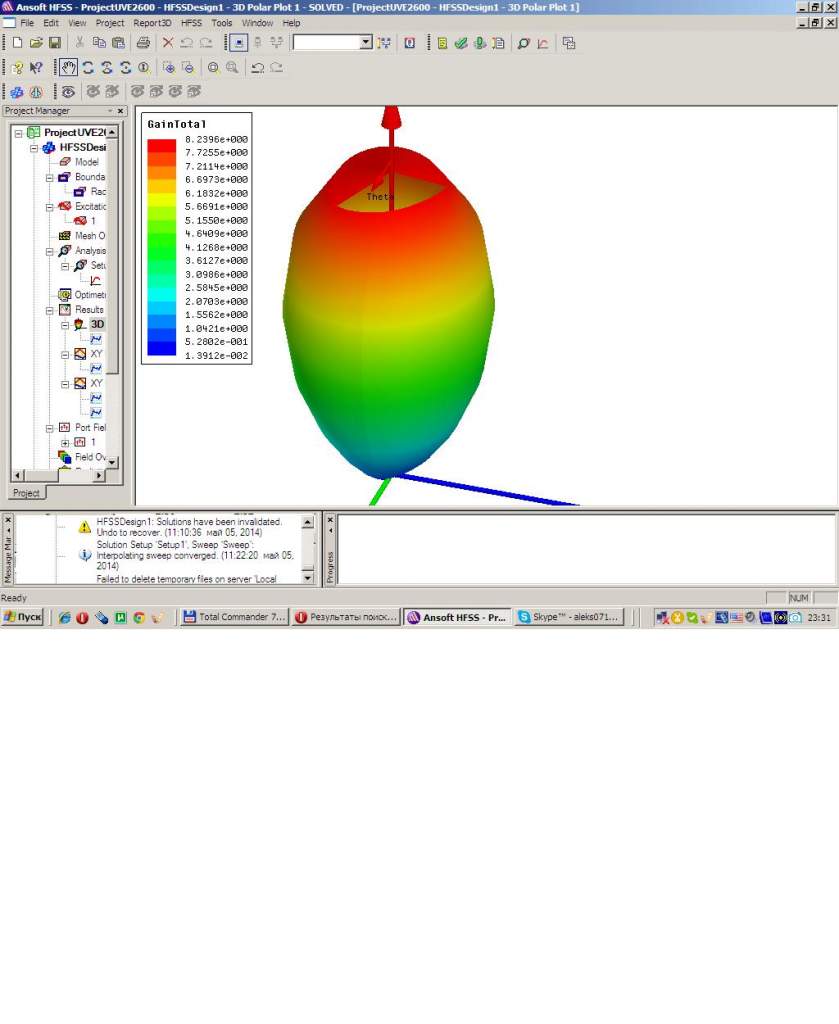Select the Optimetrics tree item
839x1024 pixels.
90,295
